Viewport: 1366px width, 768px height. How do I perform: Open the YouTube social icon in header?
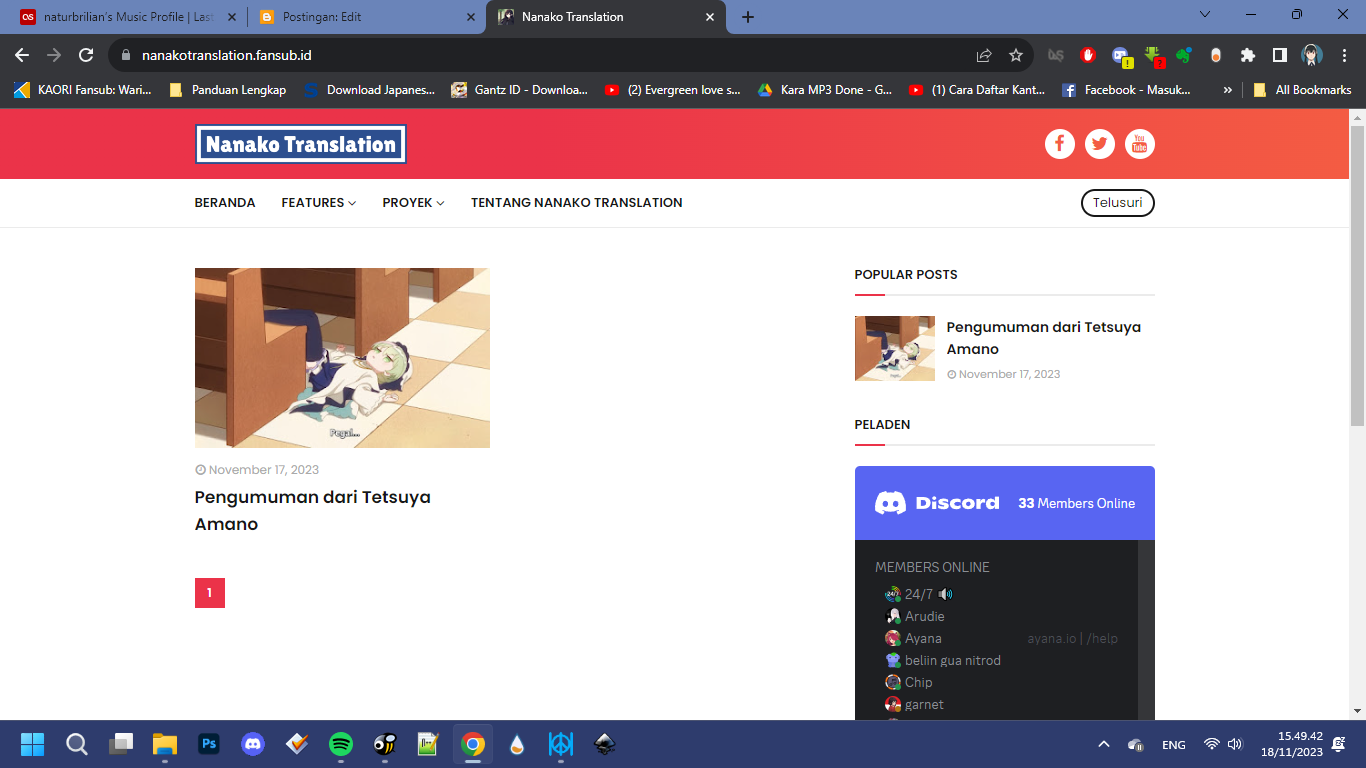point(1140,144)
